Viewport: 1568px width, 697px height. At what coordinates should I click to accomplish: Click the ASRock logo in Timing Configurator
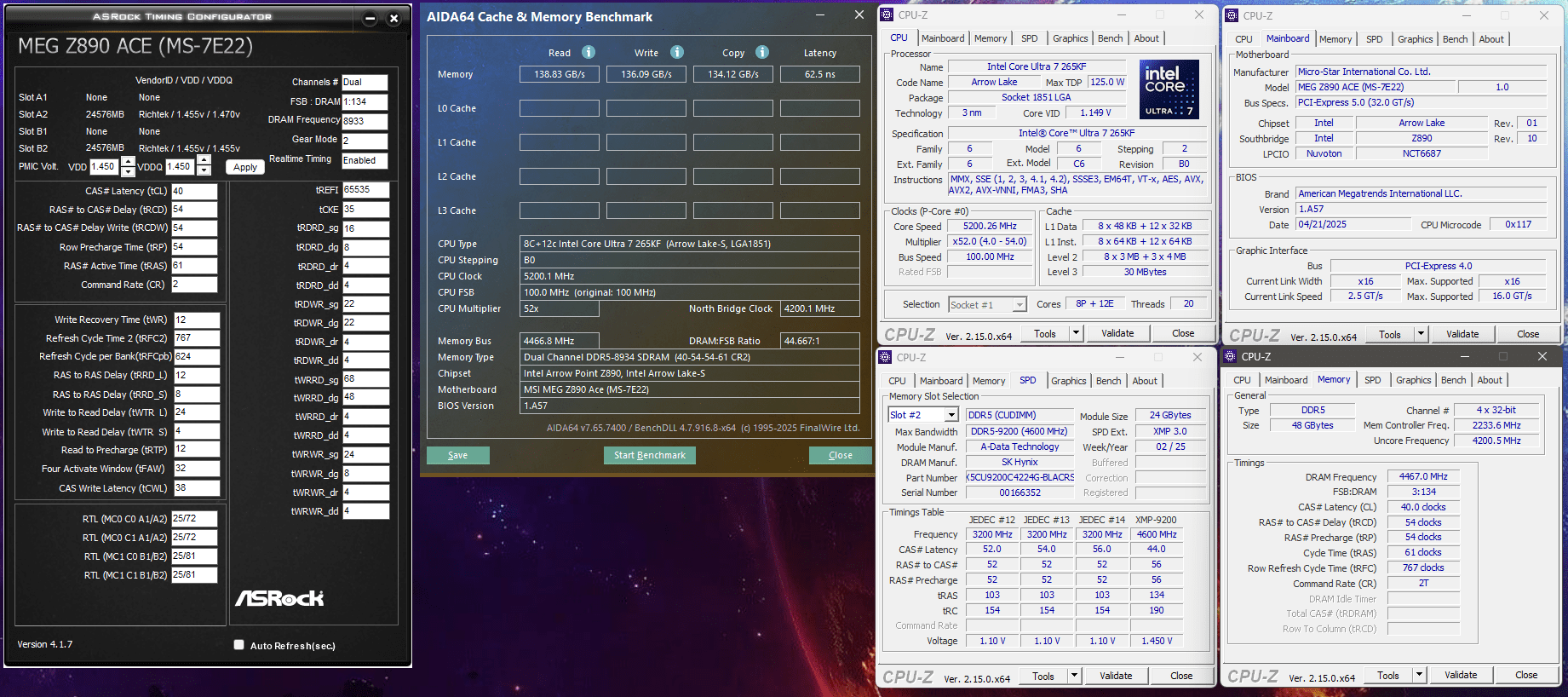pyautogui.click(x=279, y=598)
